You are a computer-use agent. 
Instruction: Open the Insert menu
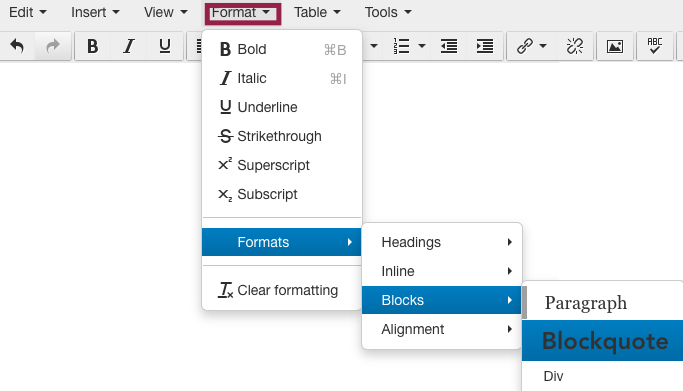pyautogui.click(x=95, y=12)
